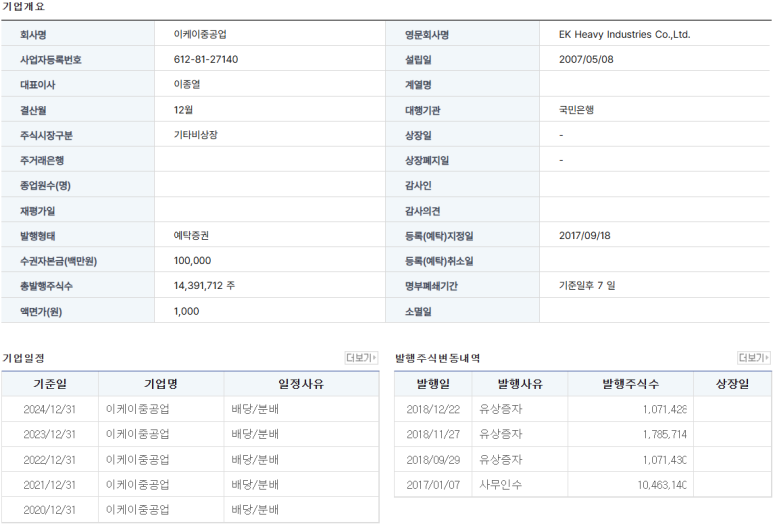Select issue date 2017/01/07
This screenshot has height=524, width=773.
[x=433, y=485]
